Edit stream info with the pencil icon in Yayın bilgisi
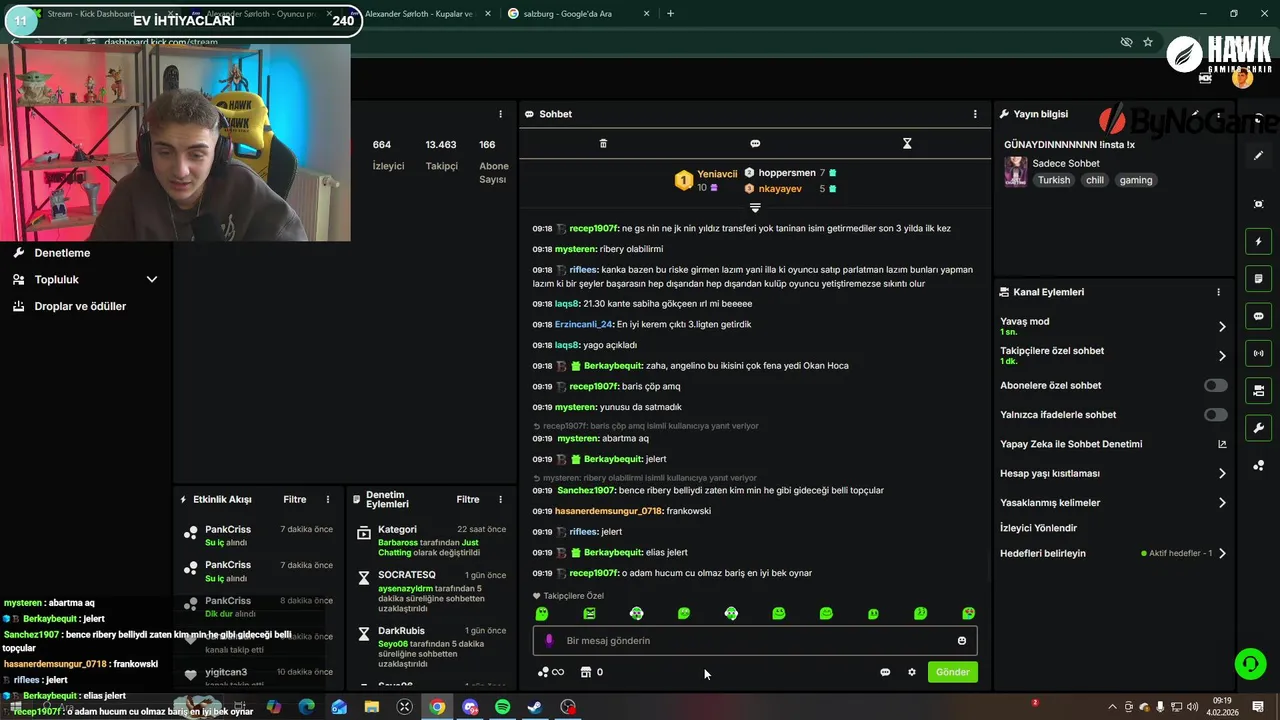Image resolution: width=1280 pixels, height=720 pixels. [1195, 114]
